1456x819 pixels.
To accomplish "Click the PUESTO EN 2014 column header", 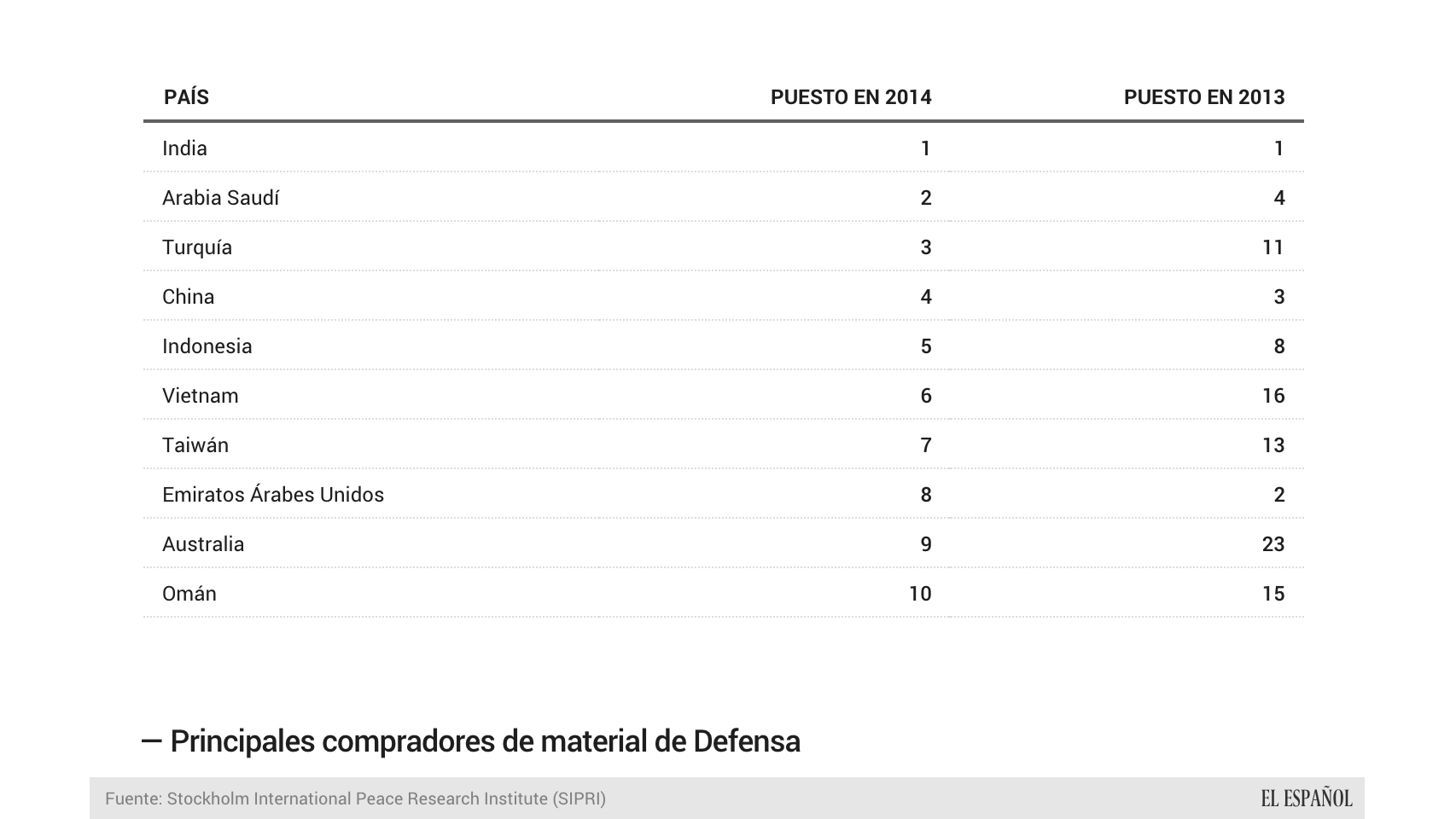I will [x=850, y=97].
